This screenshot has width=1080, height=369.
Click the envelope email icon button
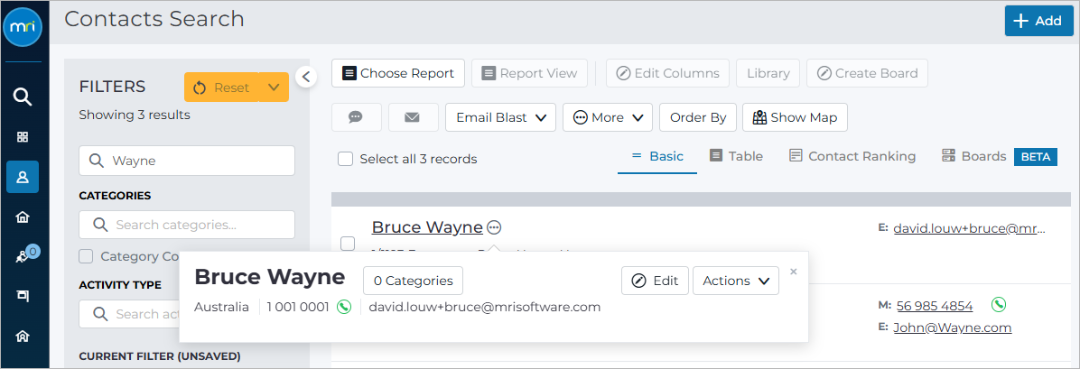tap(413, 118)
